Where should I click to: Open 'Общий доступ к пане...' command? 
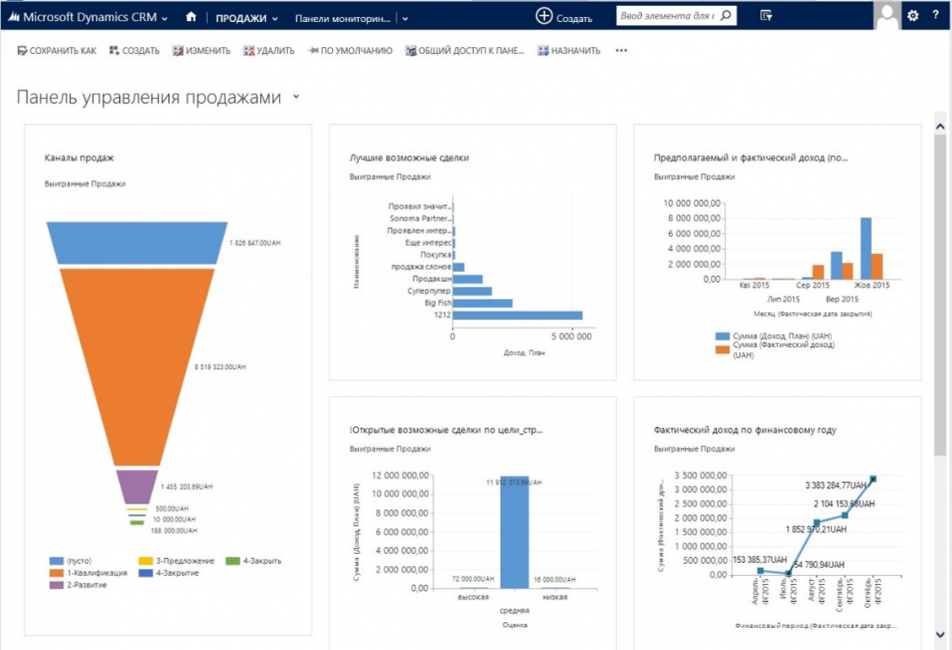tap(464, 51)
